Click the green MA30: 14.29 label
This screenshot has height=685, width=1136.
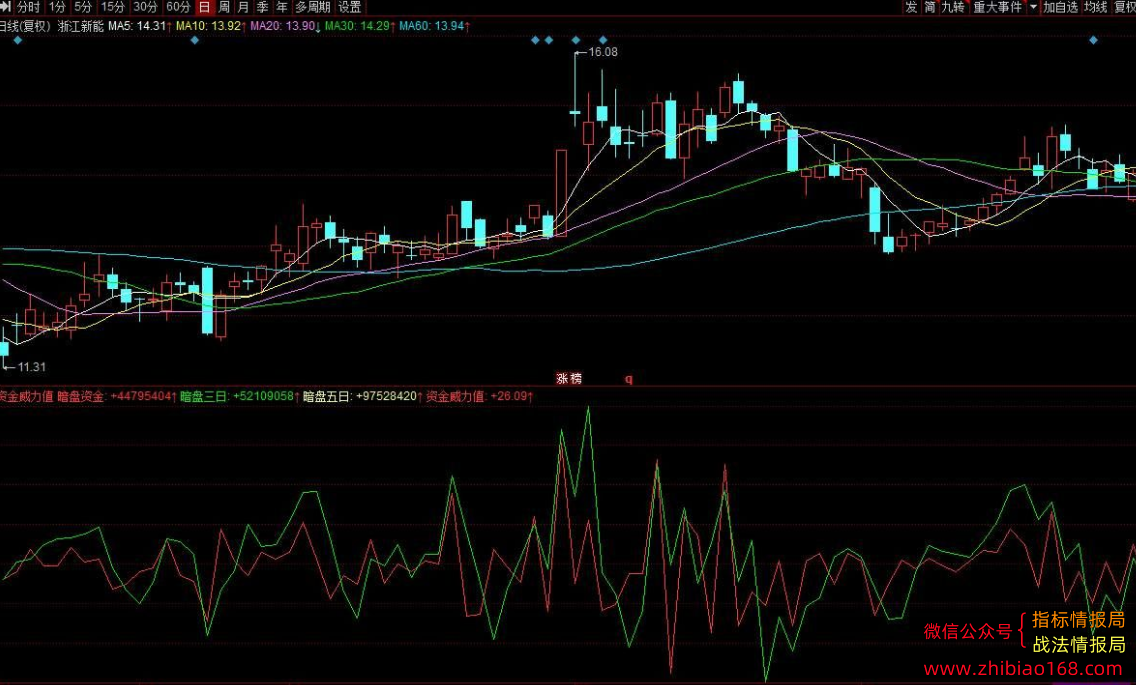coord(360,26)
